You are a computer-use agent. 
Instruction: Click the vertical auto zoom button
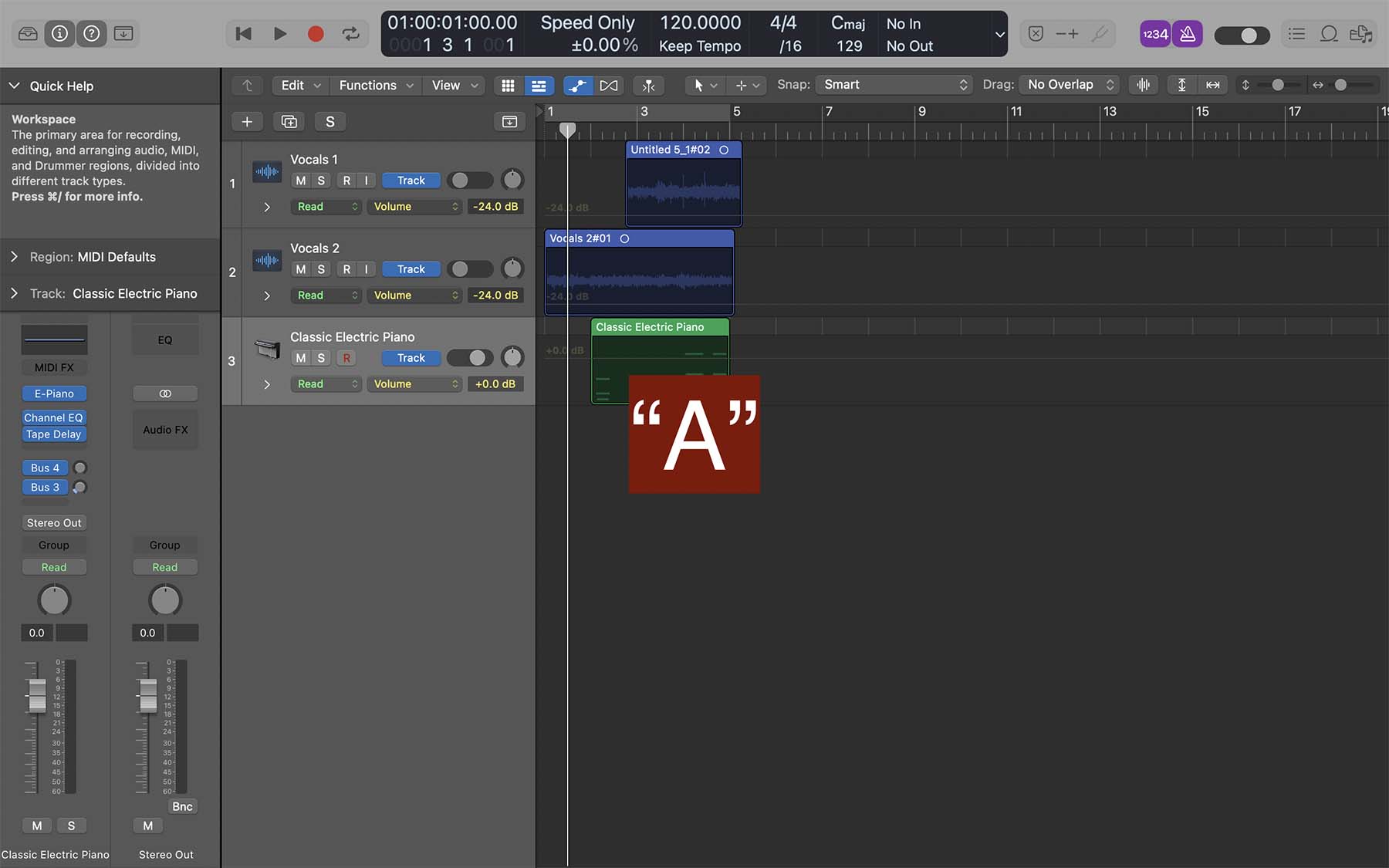coord(1181,85)
